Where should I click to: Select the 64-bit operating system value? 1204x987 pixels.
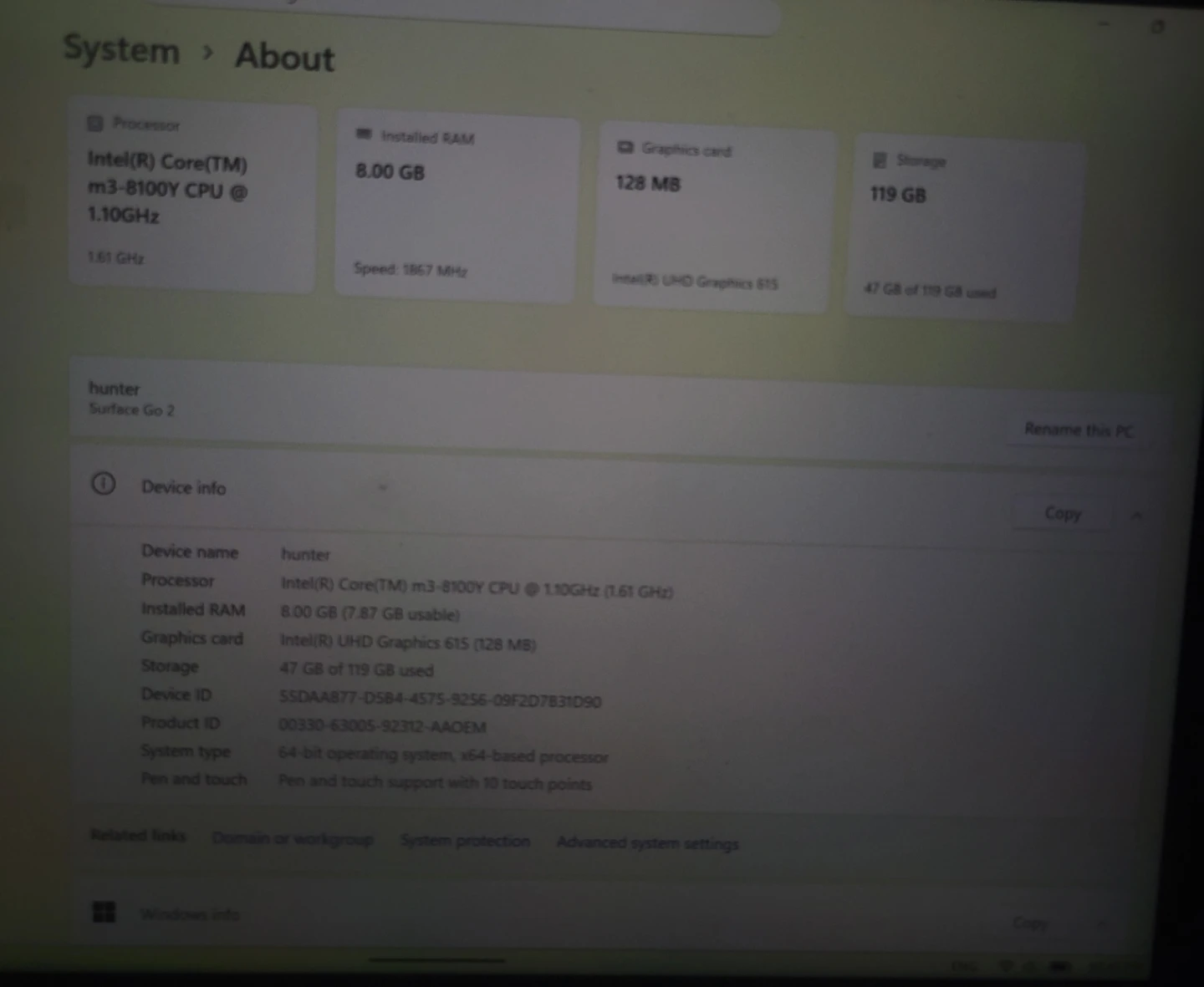click(443, 755)
